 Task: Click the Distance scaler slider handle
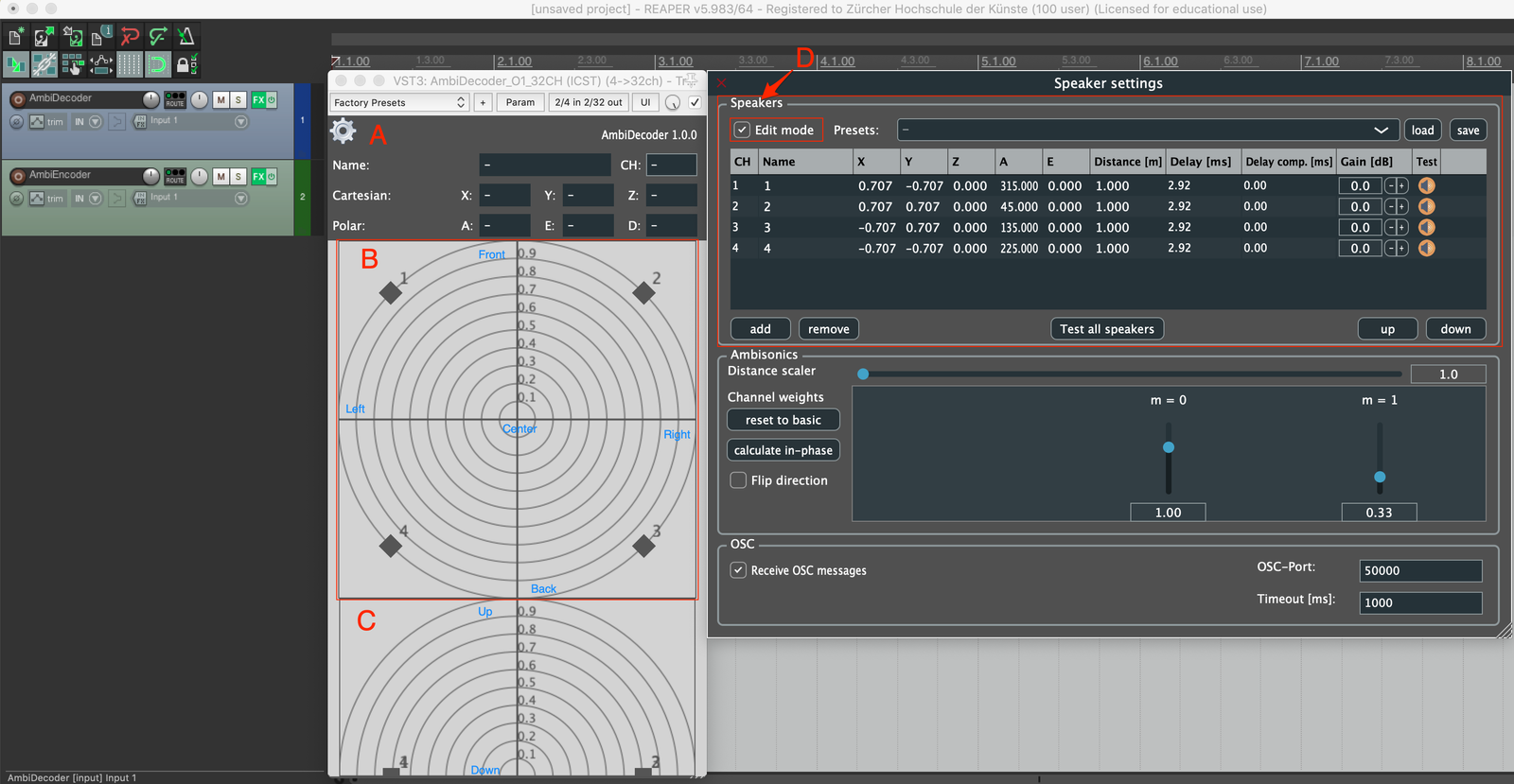click(x=863, y=374)
